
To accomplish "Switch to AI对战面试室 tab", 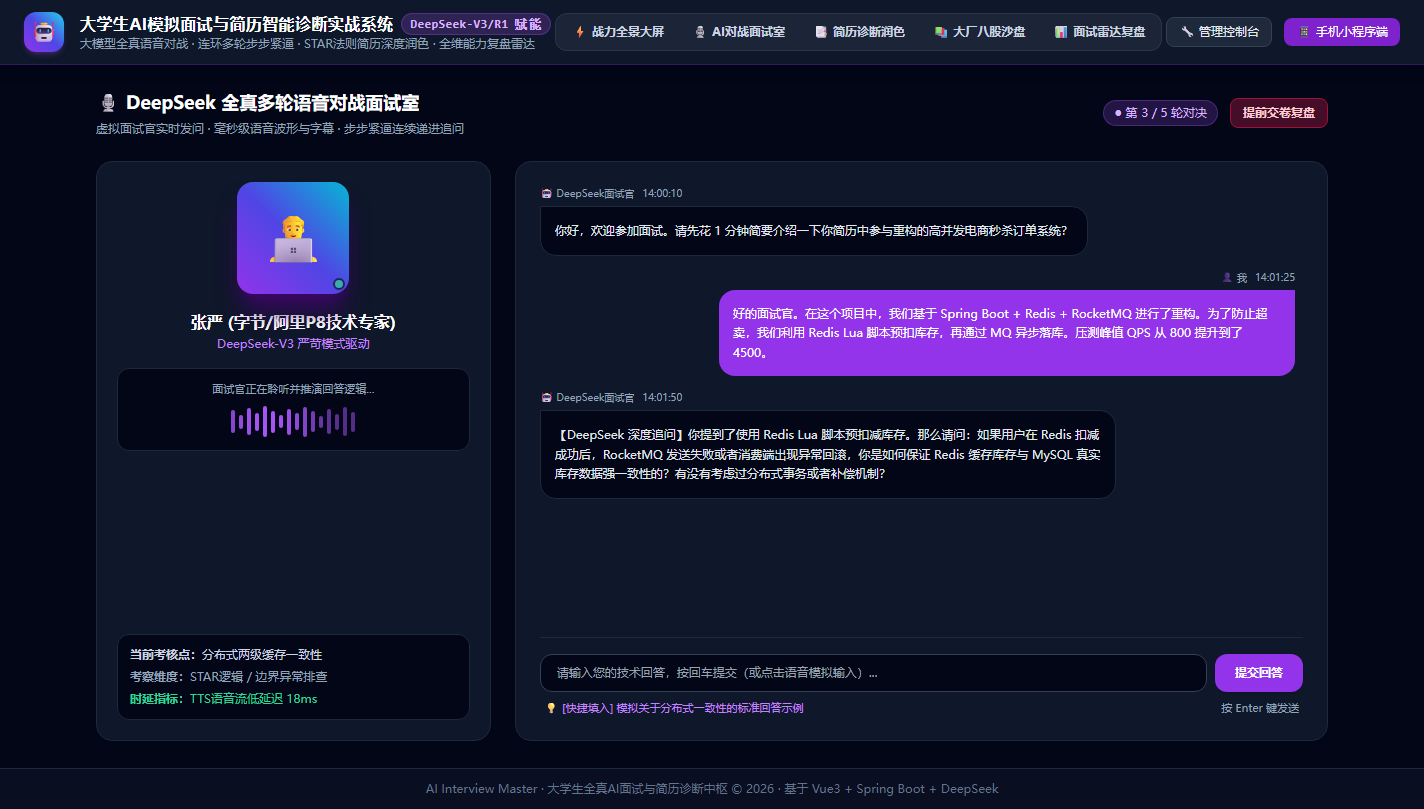I will coord(739,32).
